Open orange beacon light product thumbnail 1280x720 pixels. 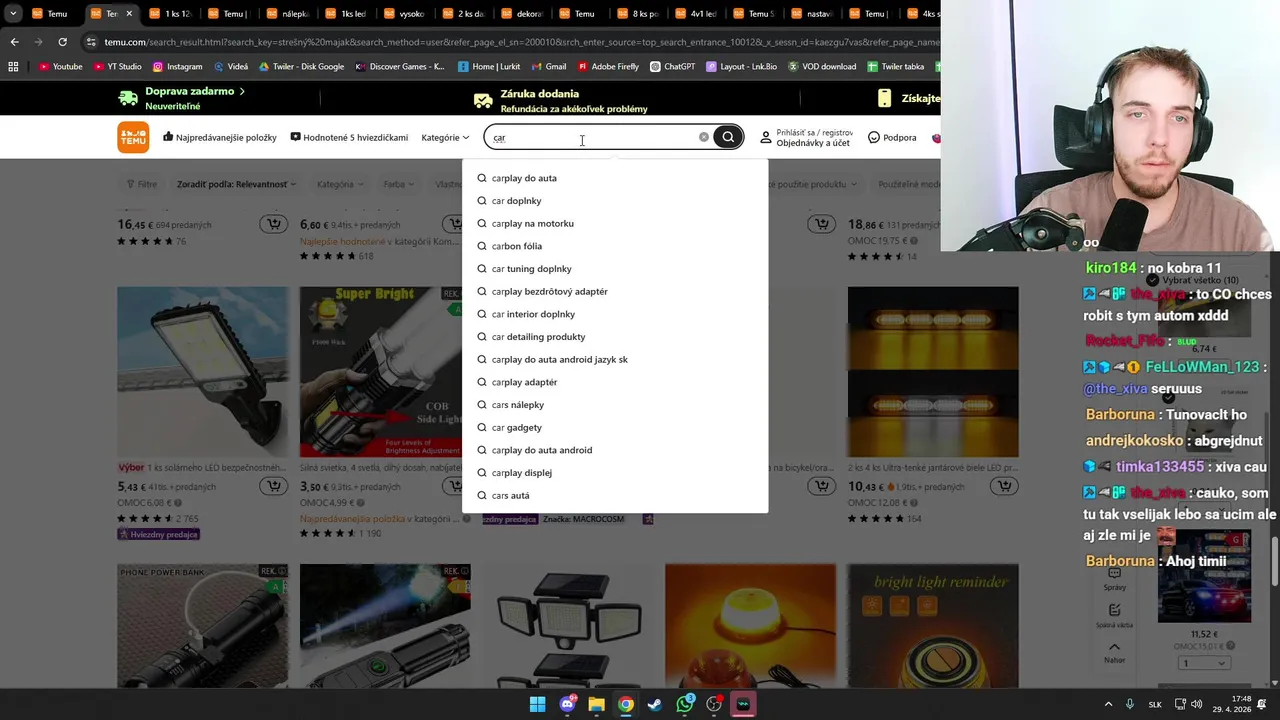click(750, 626)
